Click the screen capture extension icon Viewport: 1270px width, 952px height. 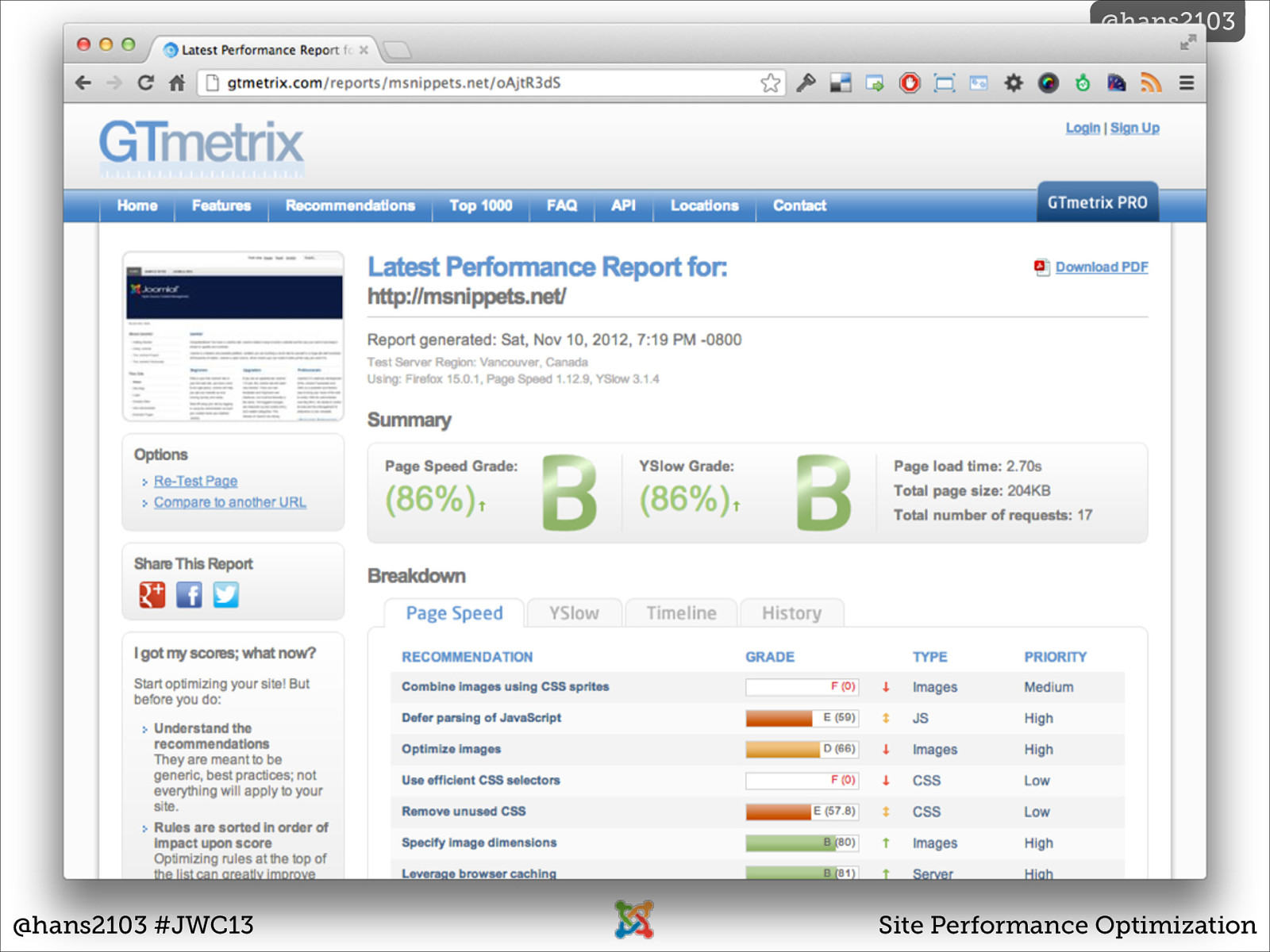point(945,83)
